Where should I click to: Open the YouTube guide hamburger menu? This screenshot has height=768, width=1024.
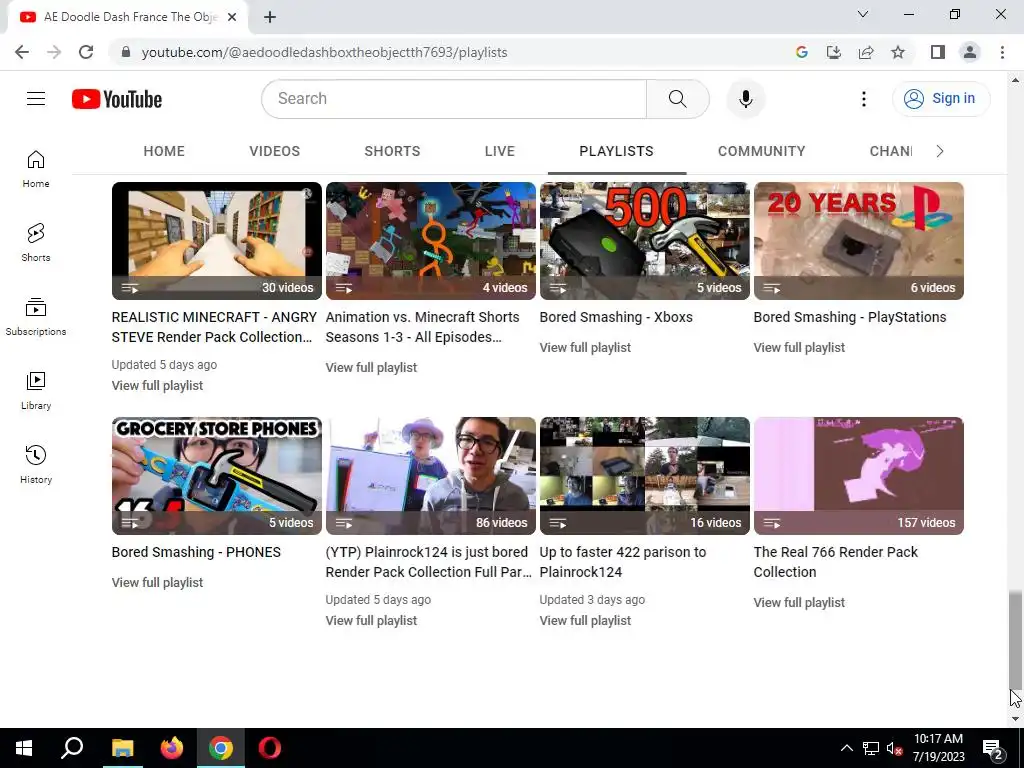pyautogui.click(x=36, y=99)
